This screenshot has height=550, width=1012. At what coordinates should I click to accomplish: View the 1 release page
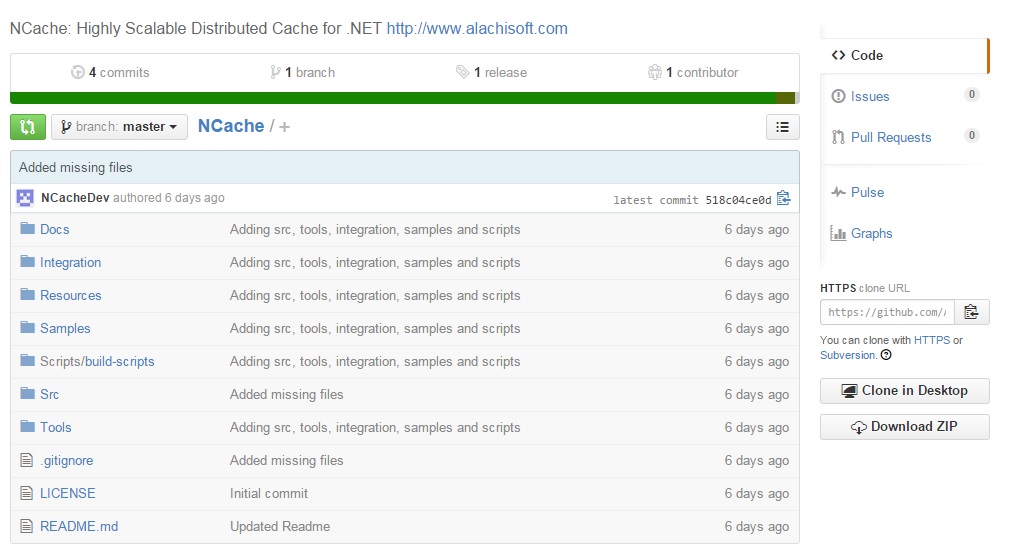pos(492,72)
